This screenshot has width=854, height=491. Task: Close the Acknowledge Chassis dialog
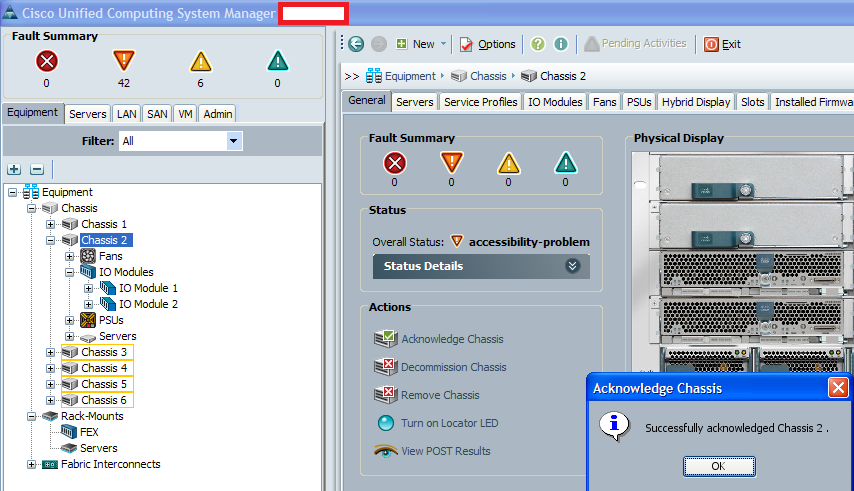pyautogui.click(x=838, y=388)
